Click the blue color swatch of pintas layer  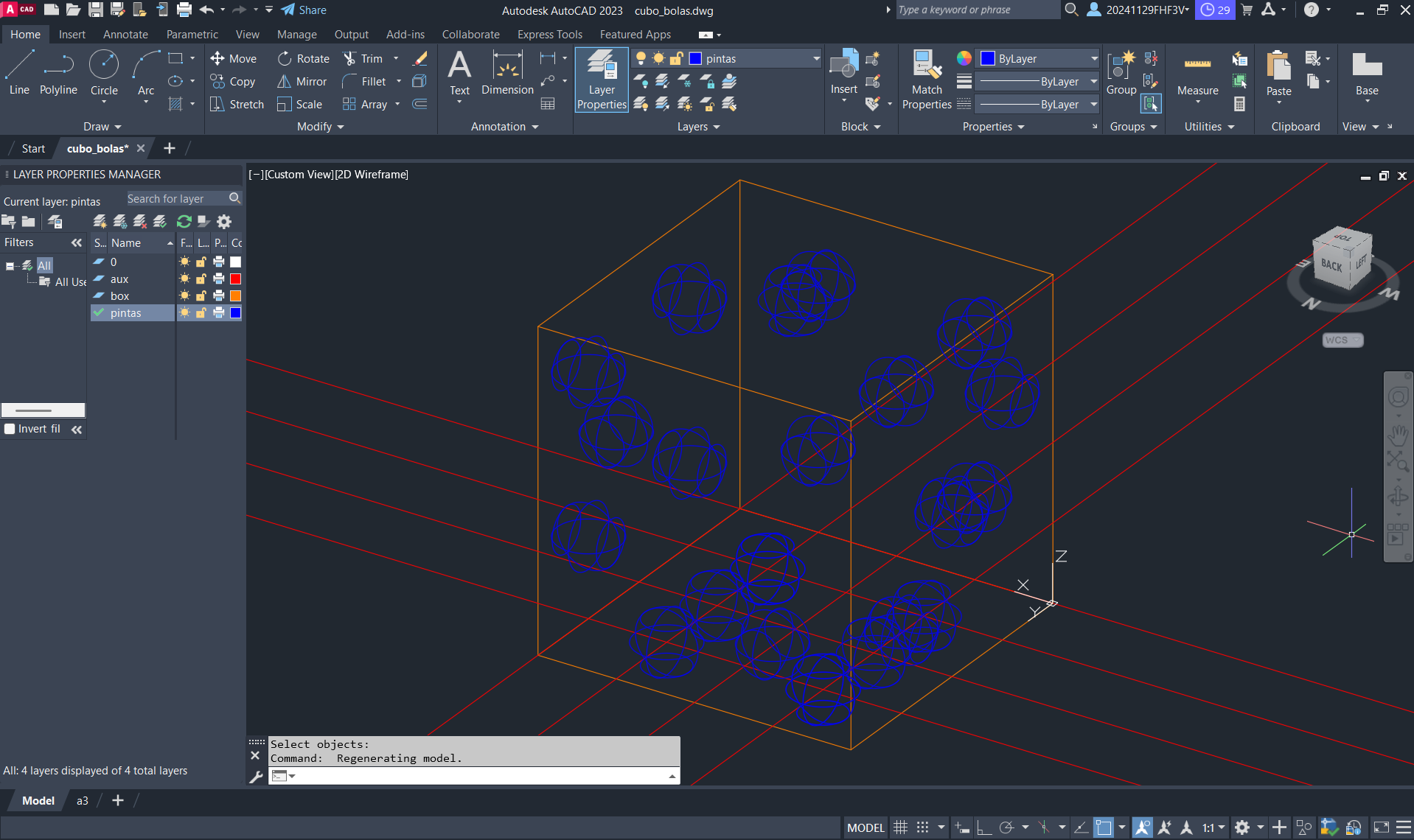point(236,313)
